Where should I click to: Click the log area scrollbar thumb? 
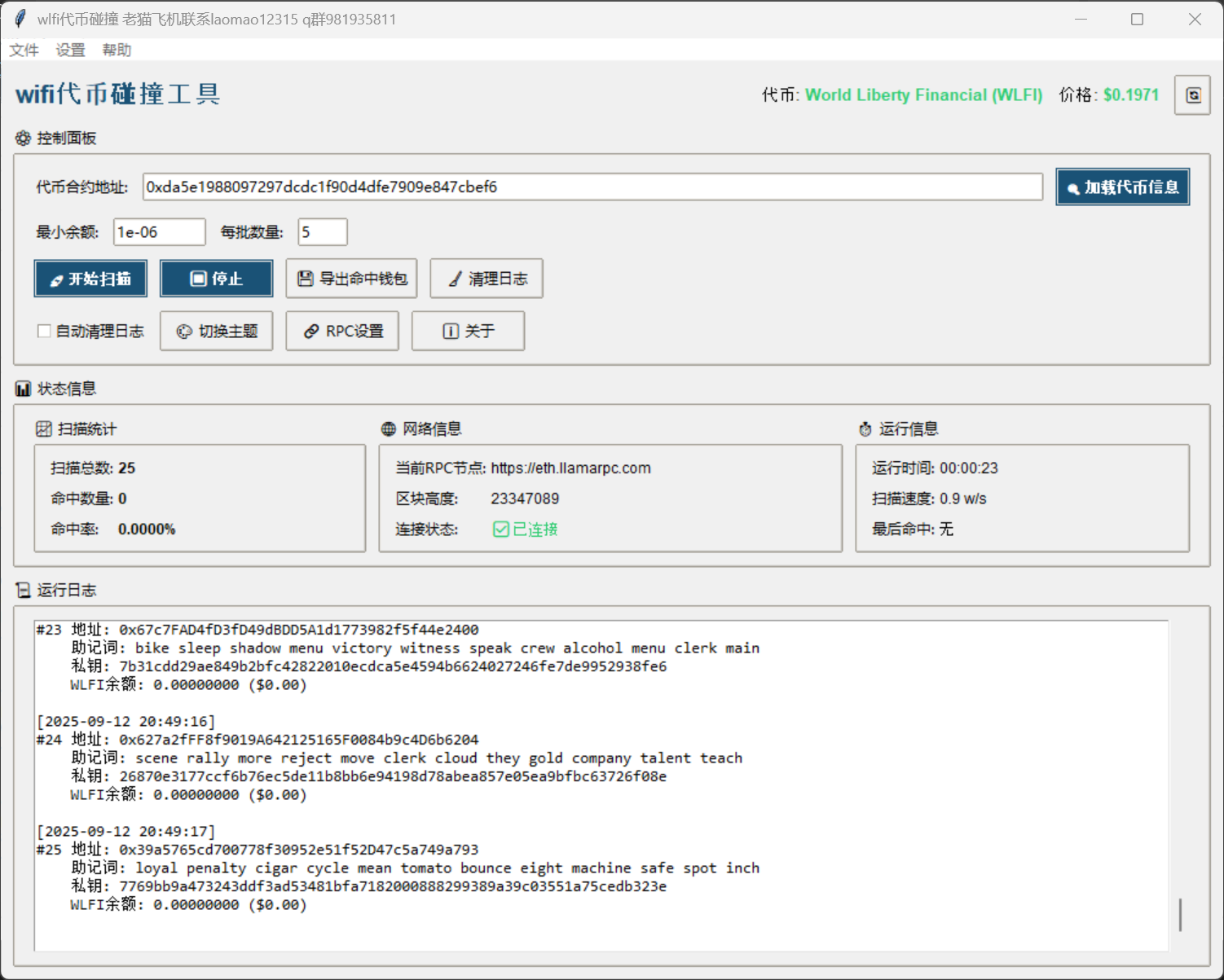click(x=1180, y=915)
